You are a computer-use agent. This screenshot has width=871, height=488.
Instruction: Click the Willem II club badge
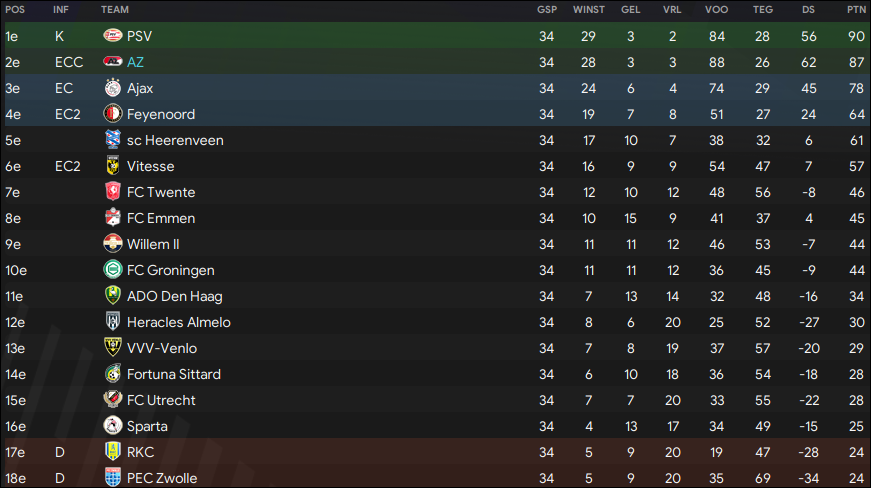pyautogui.click(x=113, y=244)
